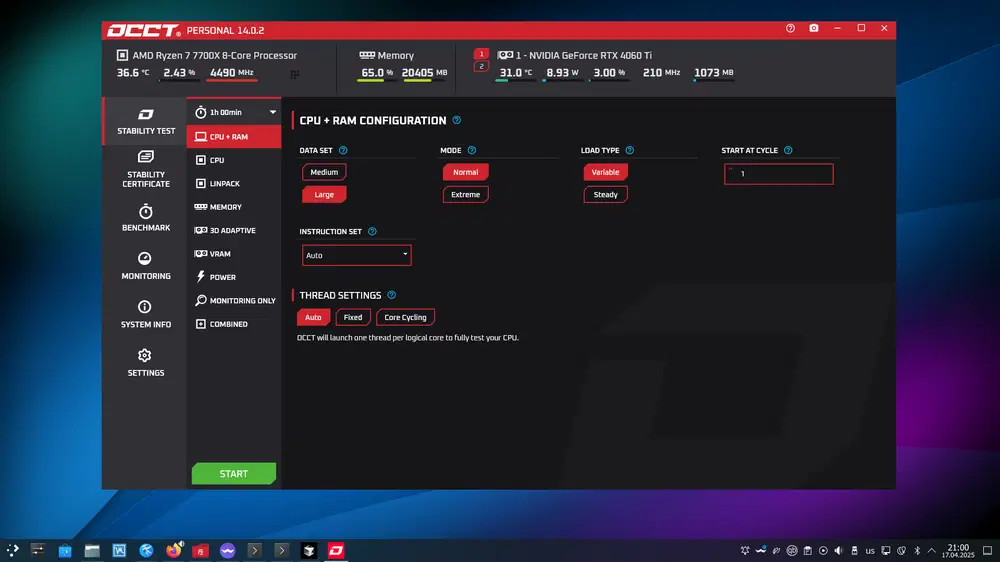
Task: Click the core grid icon beside CPU MHz
Action: (295, 75)
